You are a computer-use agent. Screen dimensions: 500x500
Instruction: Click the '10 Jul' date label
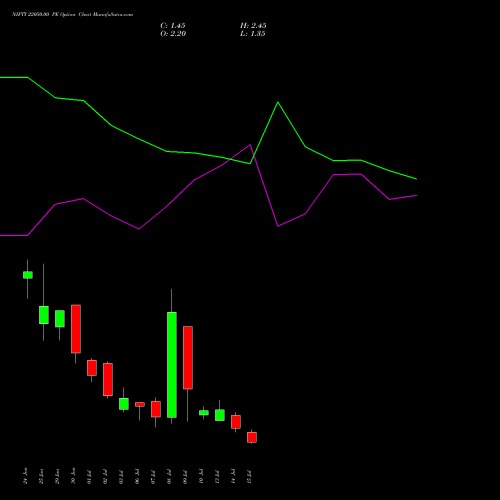202,477
